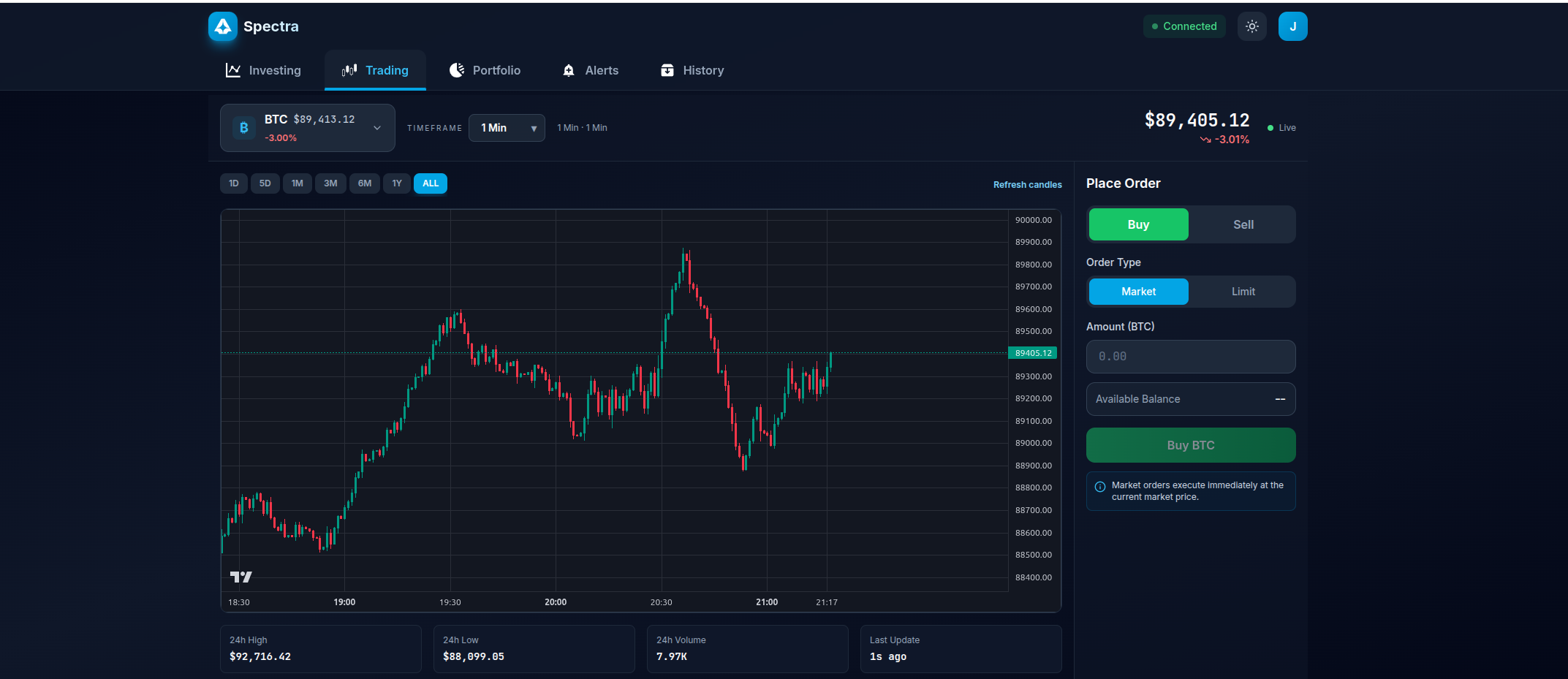The image size is (1568, 679).
Task: Click the info icon in market order note
Action: point(1100,487)
